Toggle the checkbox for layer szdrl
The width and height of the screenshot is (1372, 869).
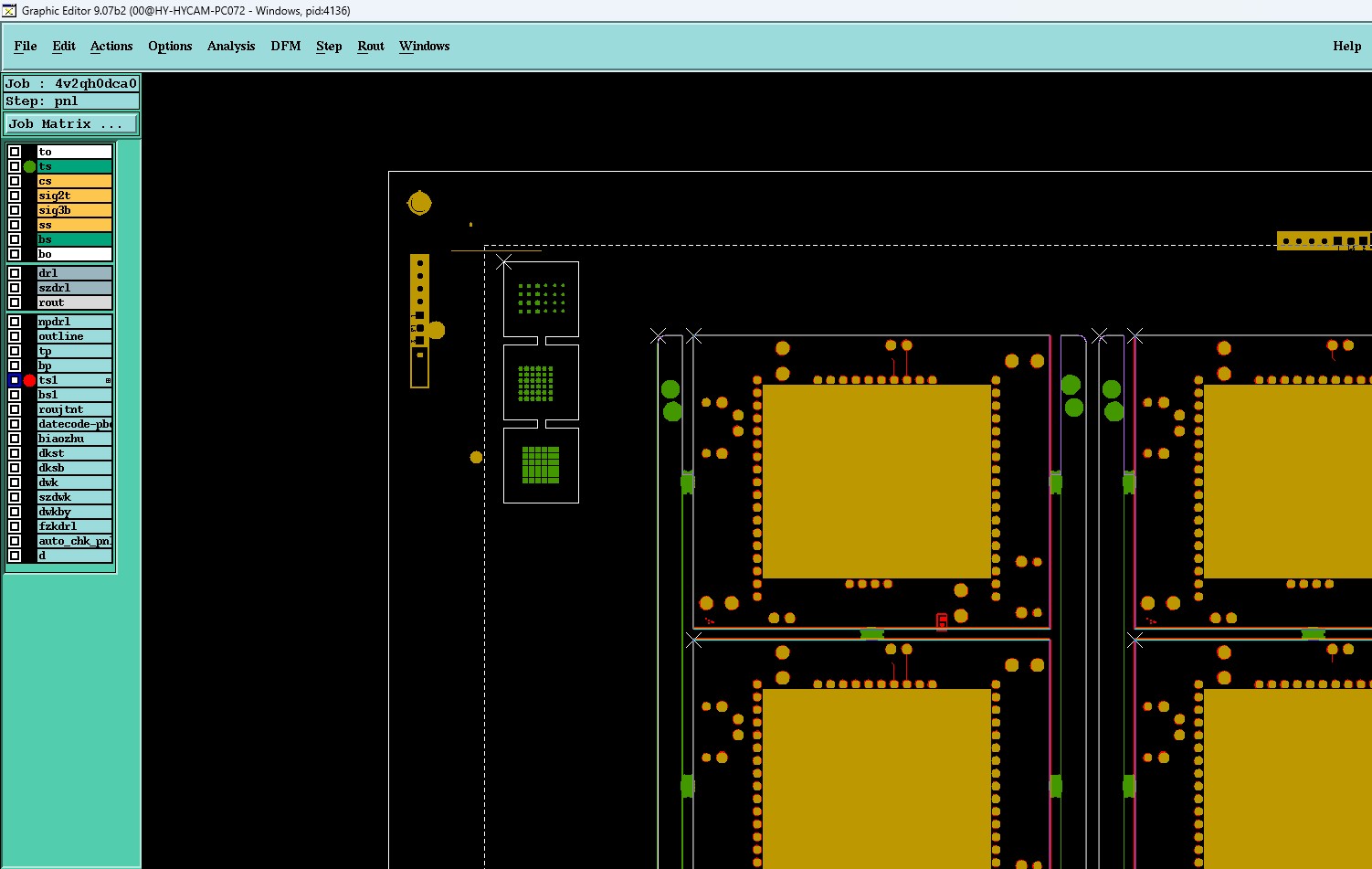click(x=15, y=288)
